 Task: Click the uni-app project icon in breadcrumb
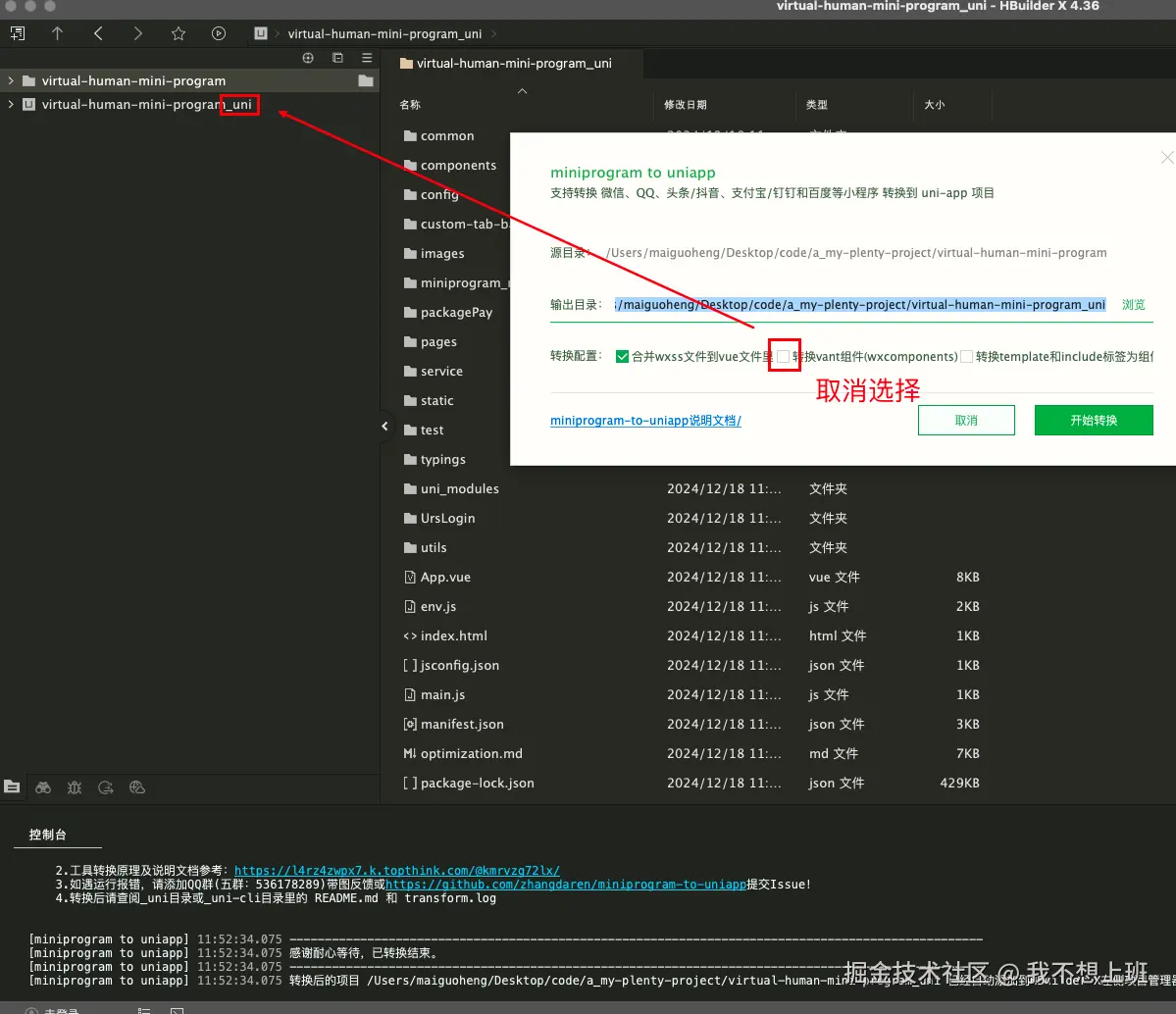260,33
